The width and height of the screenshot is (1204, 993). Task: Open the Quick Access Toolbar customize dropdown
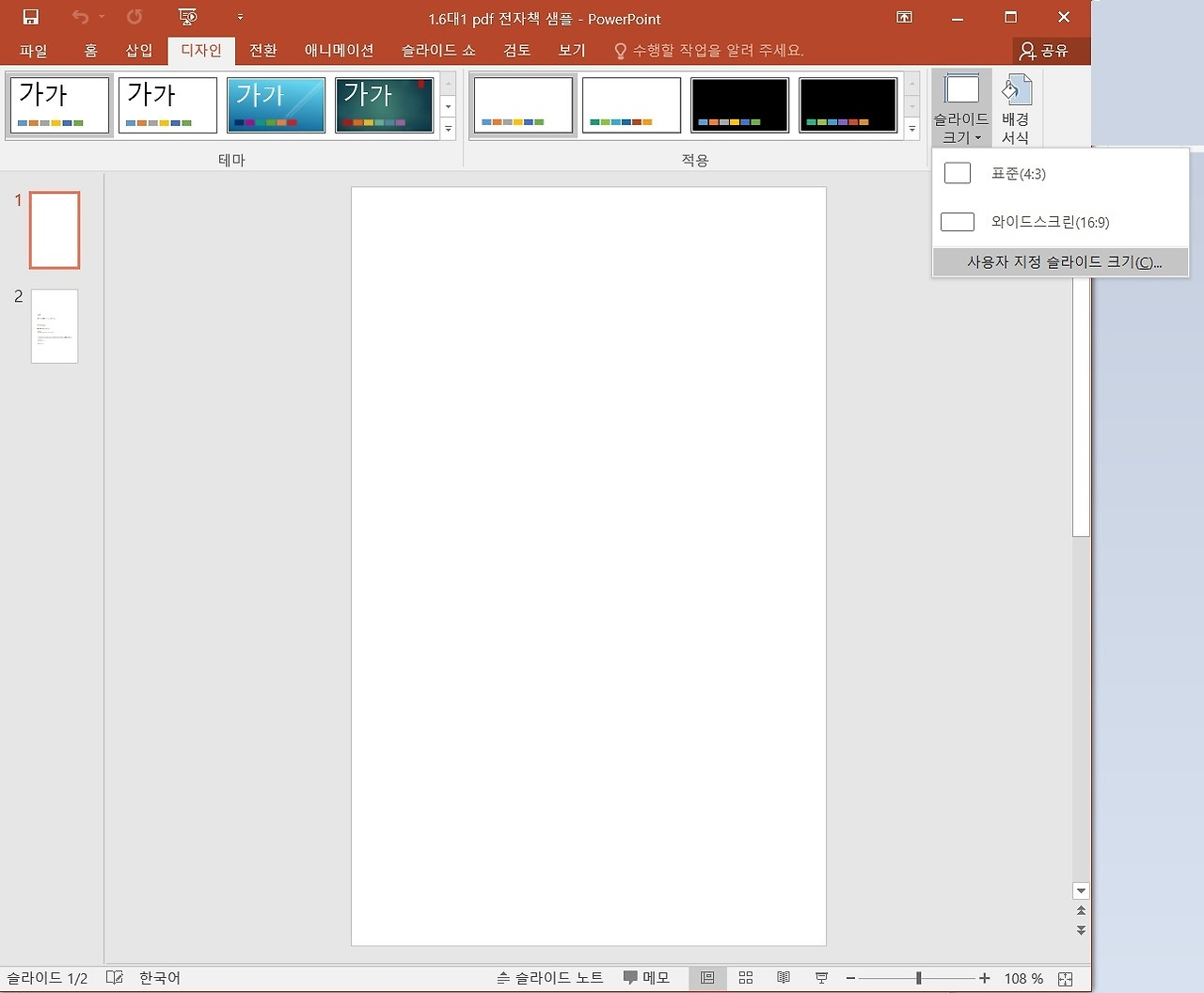coord(240,17)
